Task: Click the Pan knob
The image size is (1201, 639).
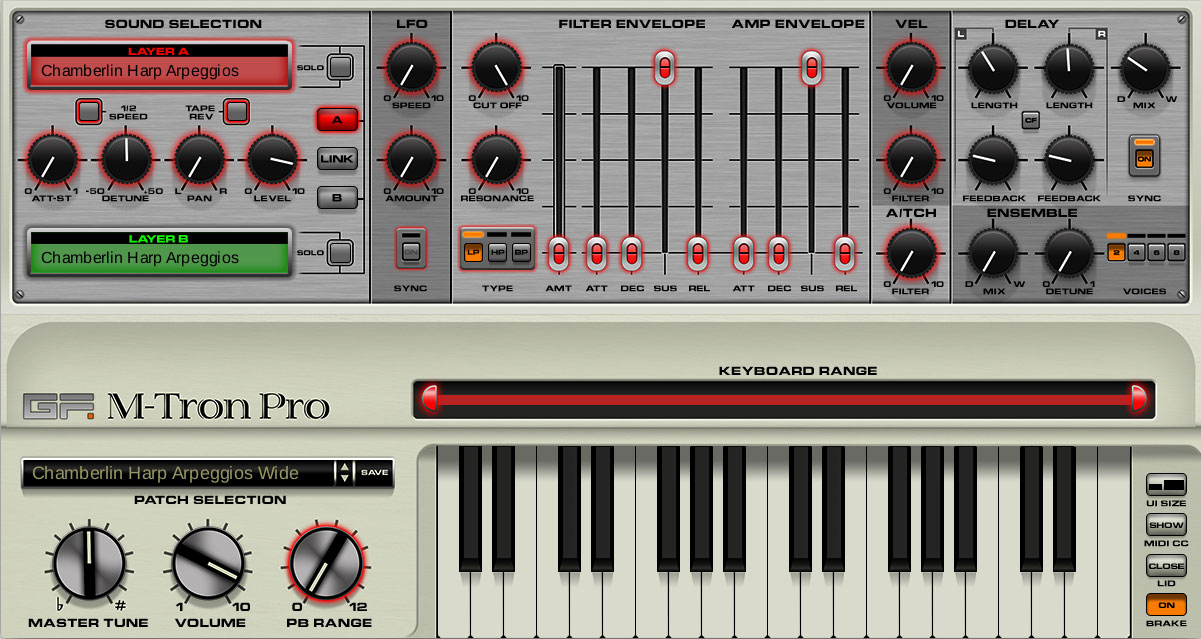Action: point(199,160)
